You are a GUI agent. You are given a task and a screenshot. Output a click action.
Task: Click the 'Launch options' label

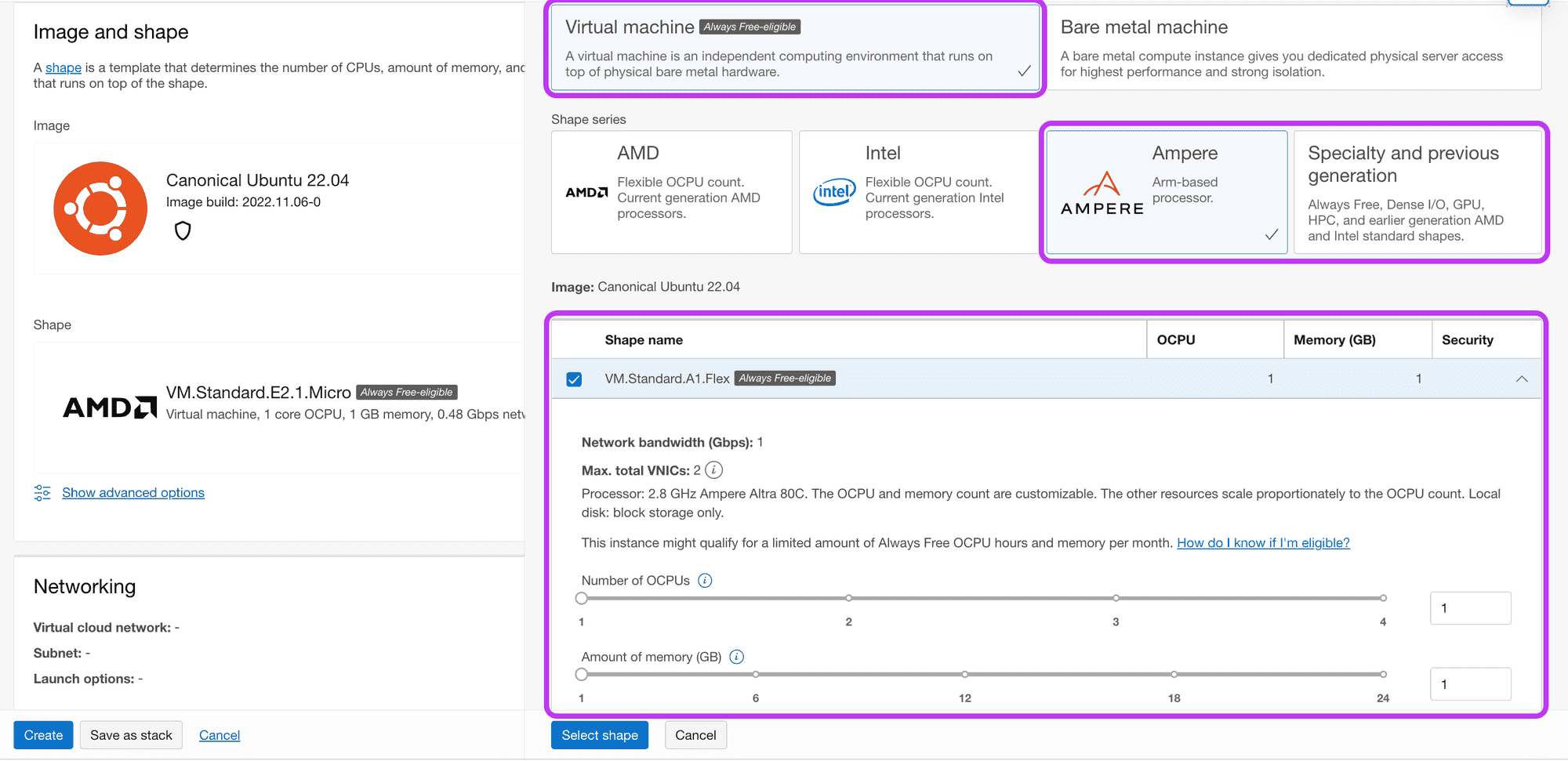point(84,679)
